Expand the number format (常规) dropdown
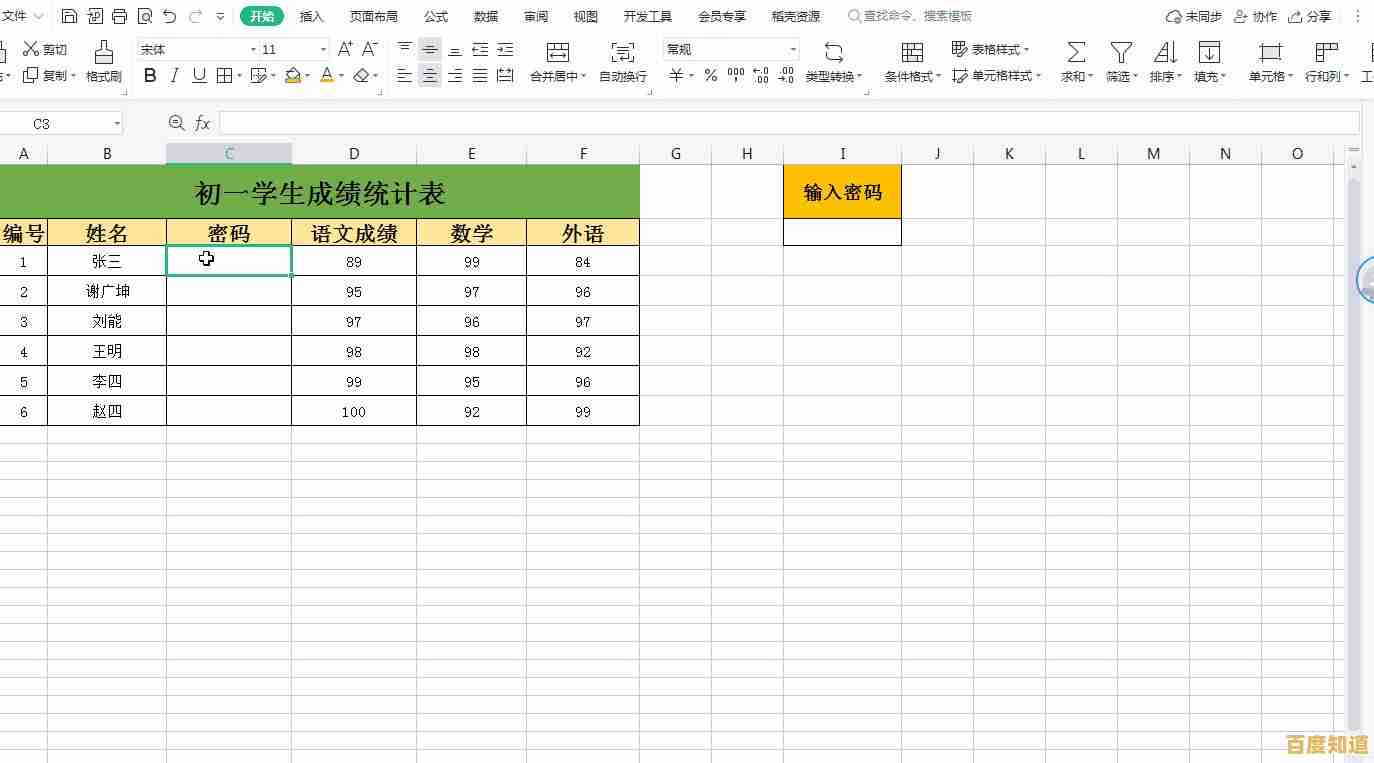The height and width of the screenshot is (763, 1374). (793, 48)
